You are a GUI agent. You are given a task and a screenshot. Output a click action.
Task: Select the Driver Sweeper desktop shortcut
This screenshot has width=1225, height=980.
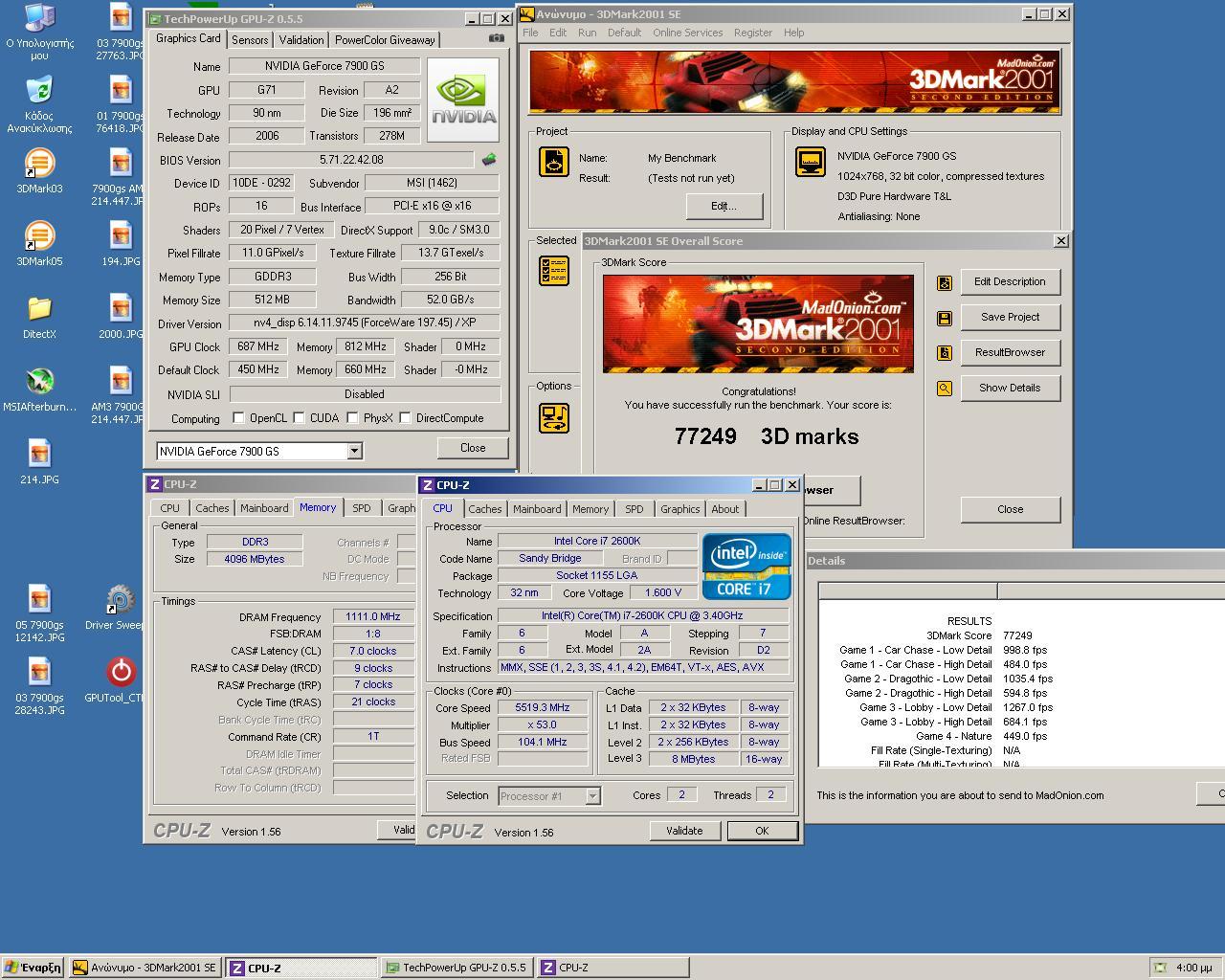point(119,608)
